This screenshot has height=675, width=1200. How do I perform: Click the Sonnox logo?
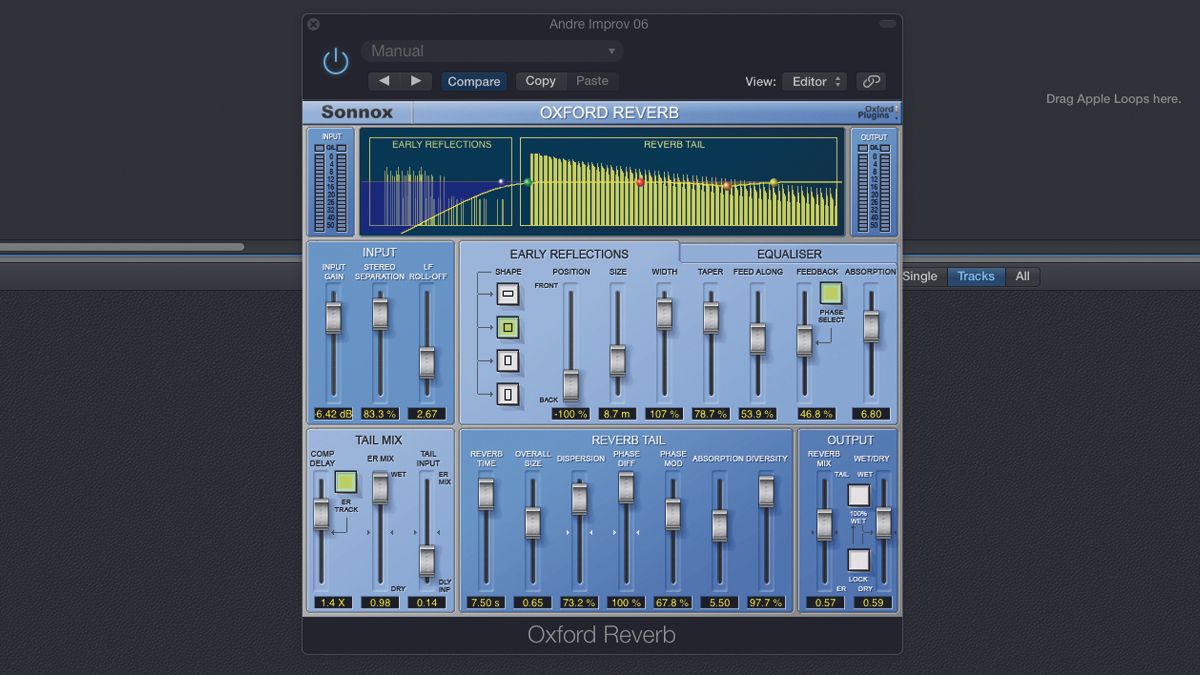357,112
